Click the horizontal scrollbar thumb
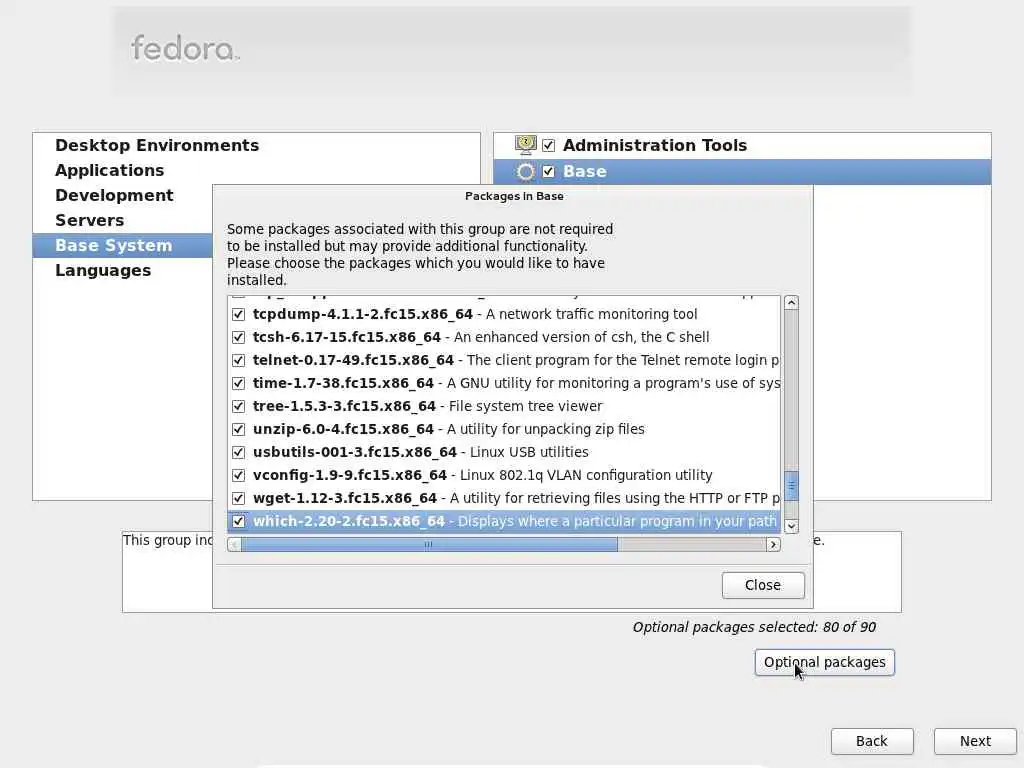 429,545
